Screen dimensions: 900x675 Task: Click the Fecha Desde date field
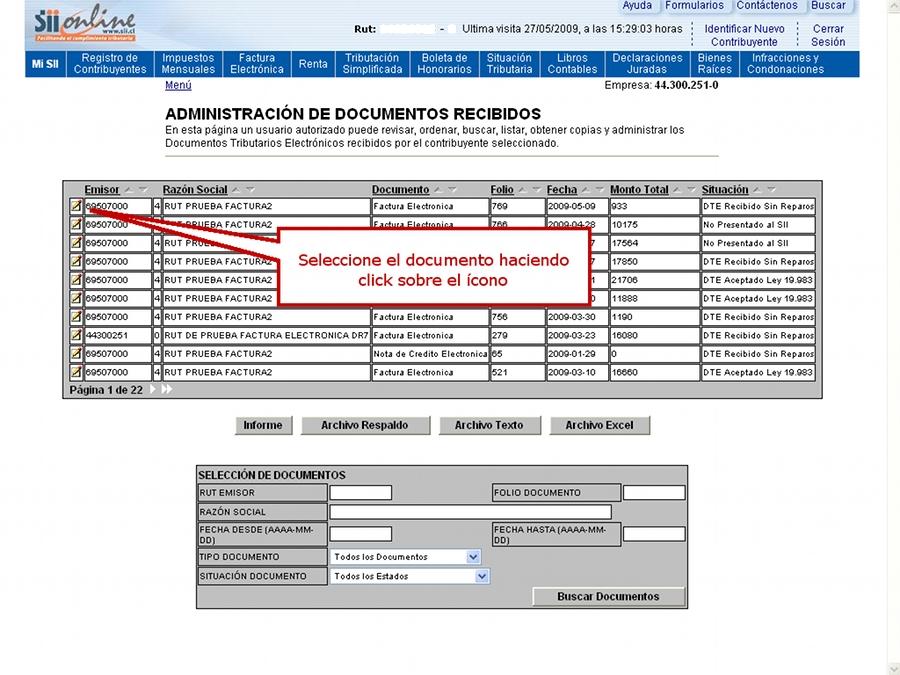pos(360,534)
